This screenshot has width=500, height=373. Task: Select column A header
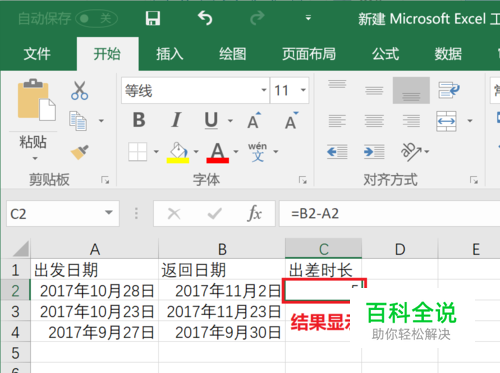click(x=95, y=249)
